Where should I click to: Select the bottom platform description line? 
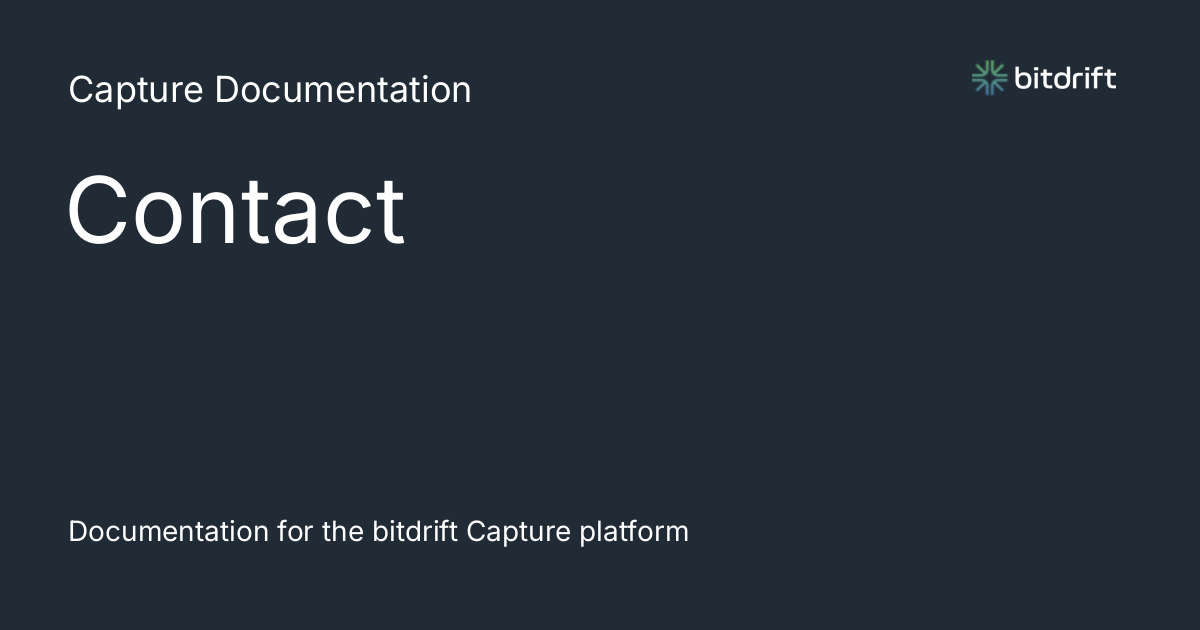pyautogui.click(x=379, y=531)
